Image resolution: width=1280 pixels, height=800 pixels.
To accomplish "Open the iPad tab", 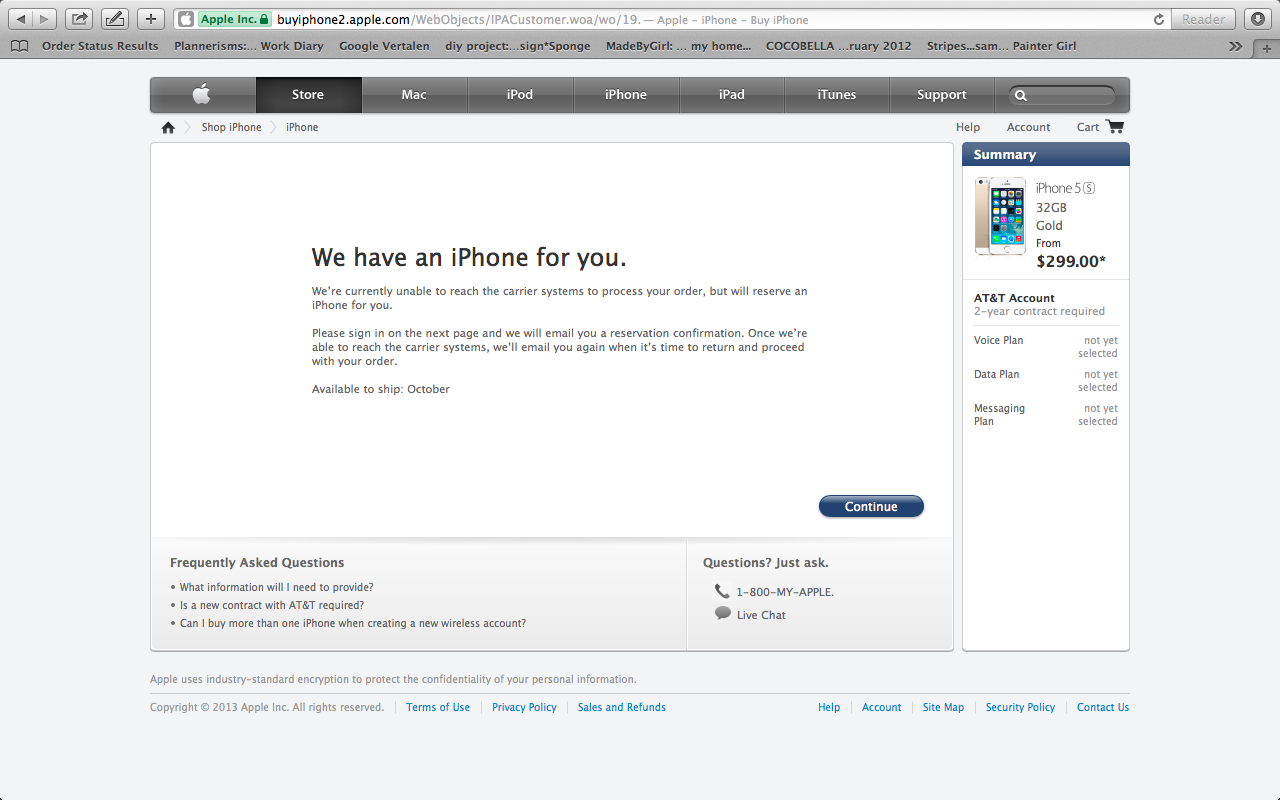I will pyautogui.click(x=732, y=95).
